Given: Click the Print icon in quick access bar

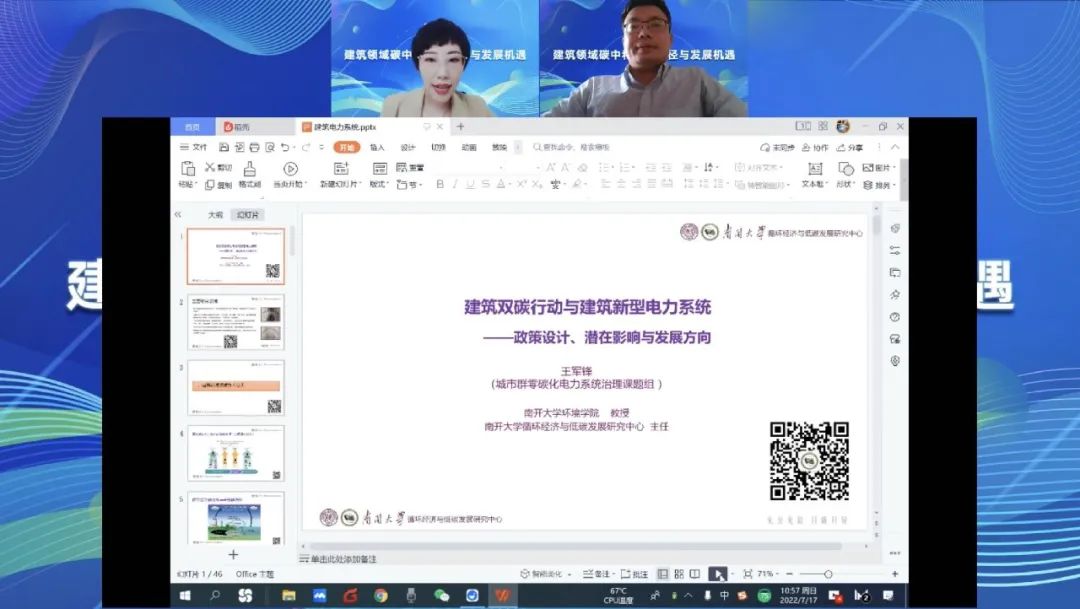Looking at the screenshot, I should click(x=254, y=147).
